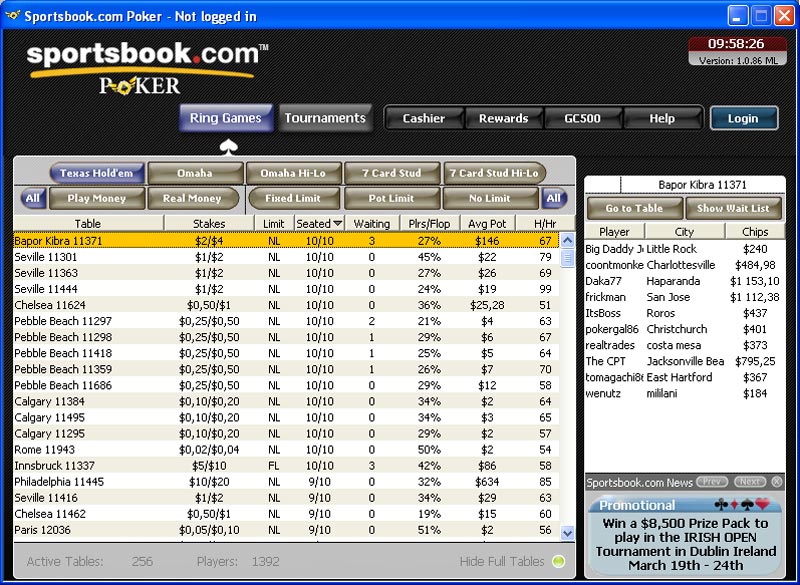Select the Seville 11444 table
This screenshot has width=800, height=585.
[286, 289]
